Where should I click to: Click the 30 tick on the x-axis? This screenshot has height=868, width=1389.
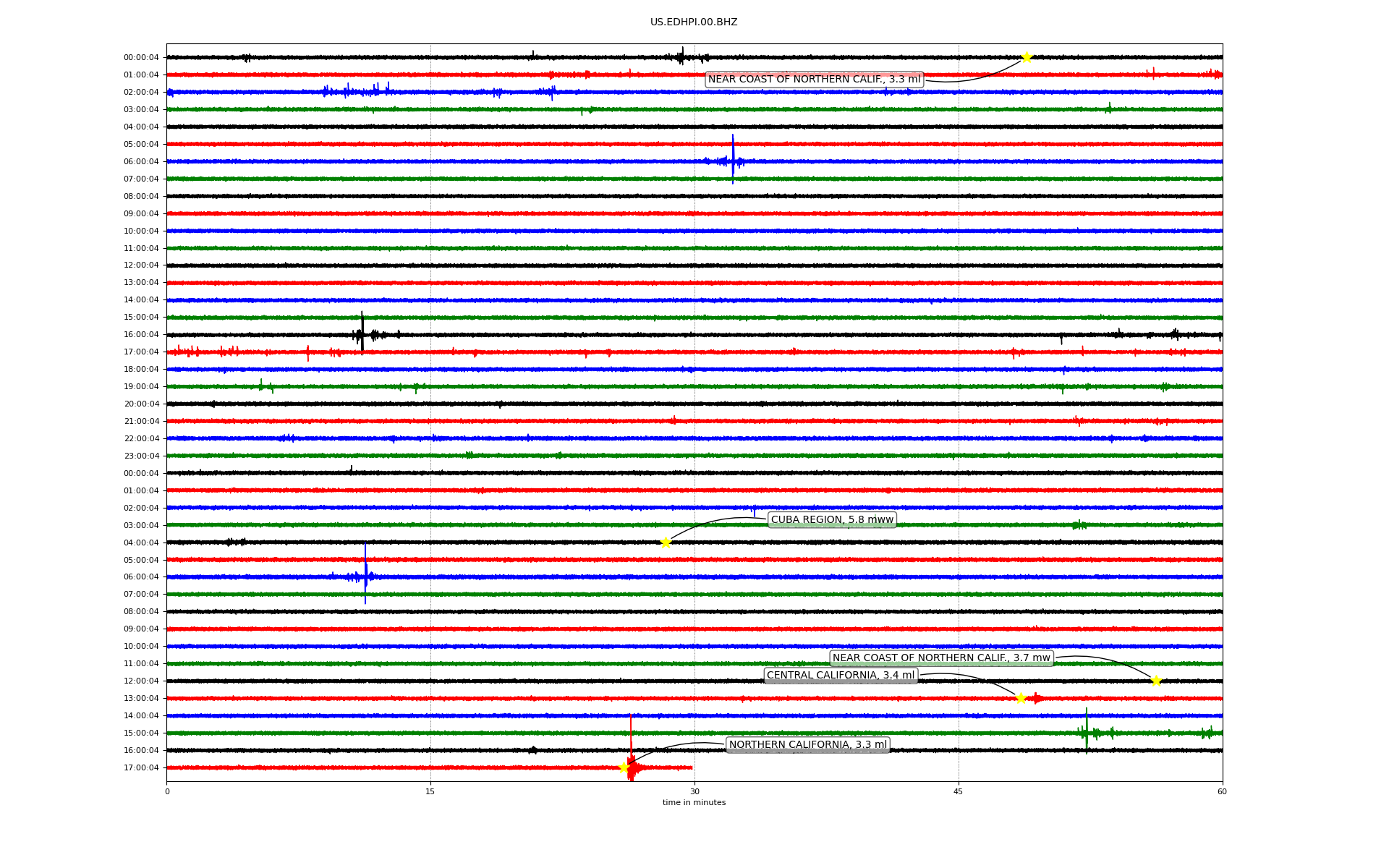(694, 791)
